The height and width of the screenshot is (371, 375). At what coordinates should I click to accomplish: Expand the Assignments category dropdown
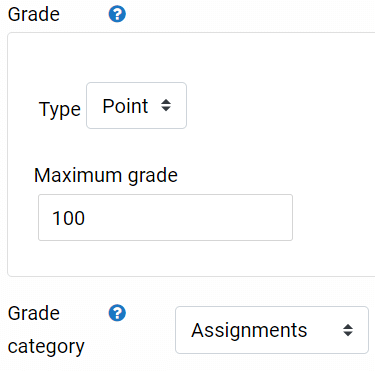click(272, 330)
